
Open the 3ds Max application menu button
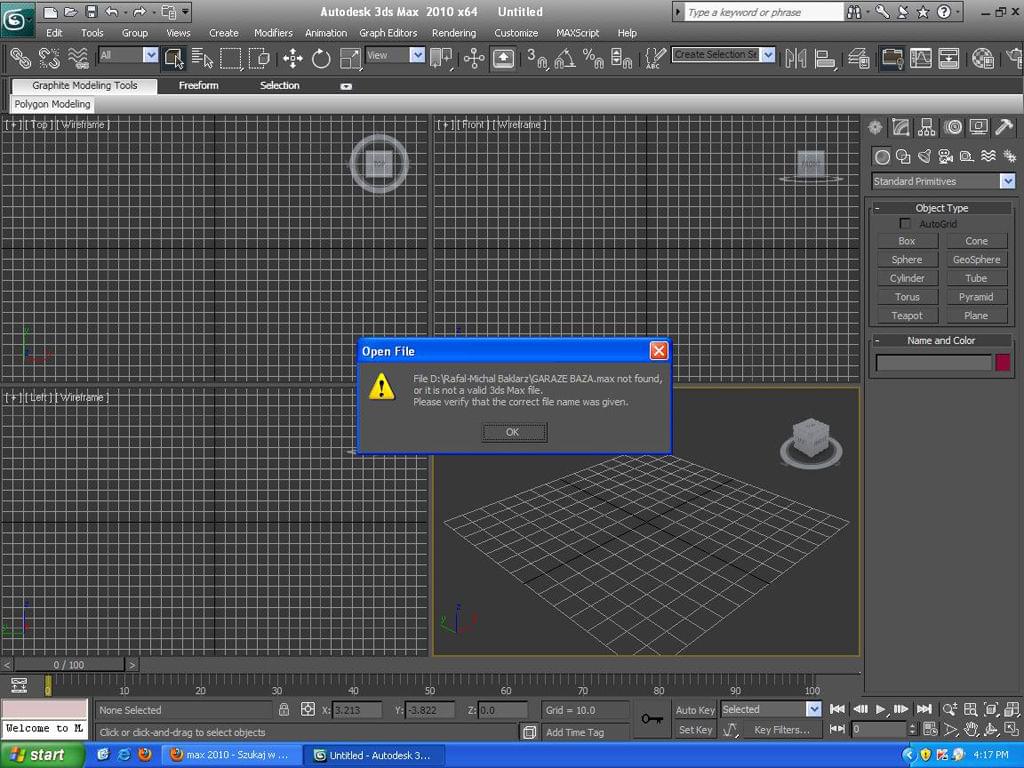point(16,20)
